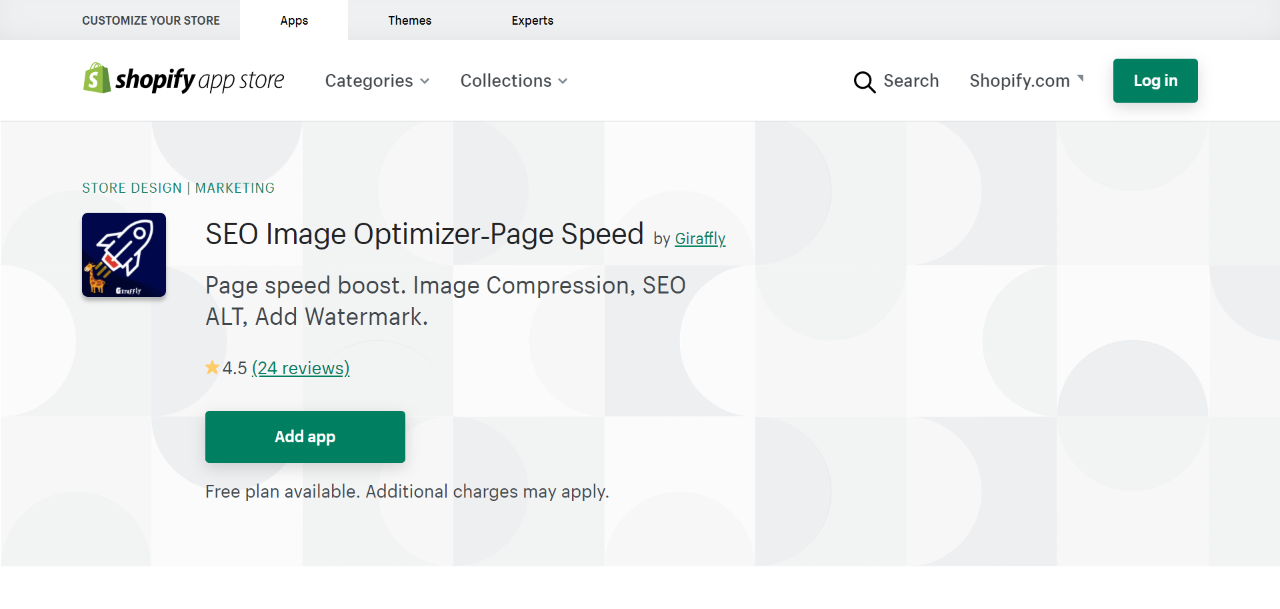Click the green Log in button

click(x=1155, y=81)
